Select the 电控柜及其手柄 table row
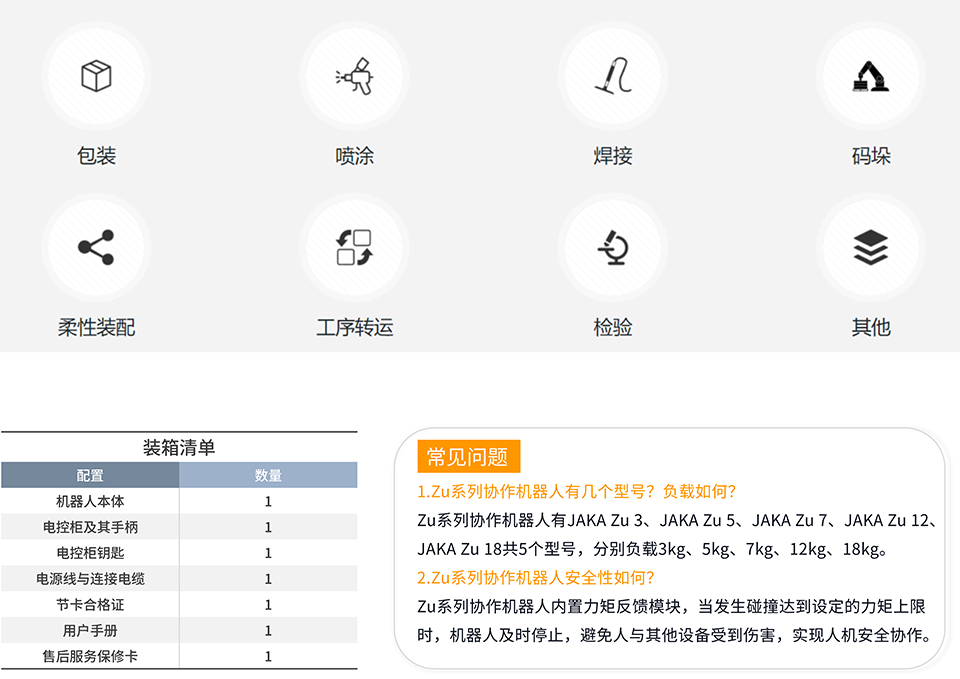Screen dimensions: 960x679 (90, 527)
